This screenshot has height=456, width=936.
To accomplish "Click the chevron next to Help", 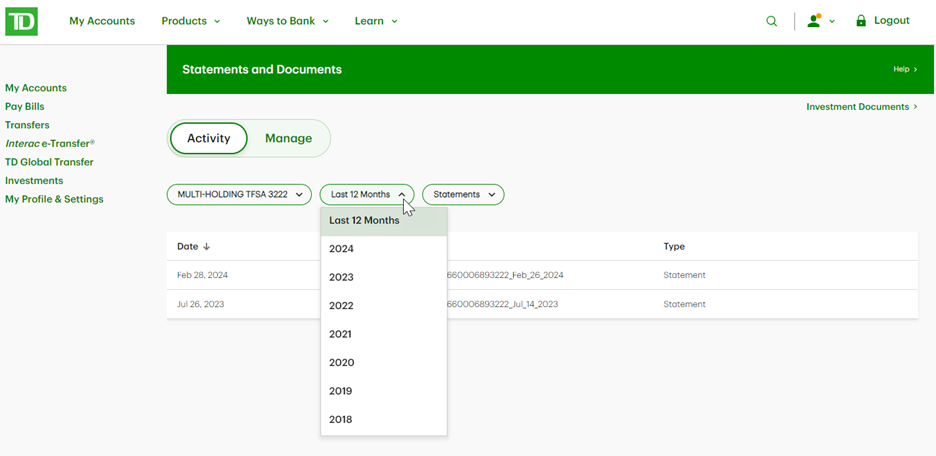I will (915, 69).
